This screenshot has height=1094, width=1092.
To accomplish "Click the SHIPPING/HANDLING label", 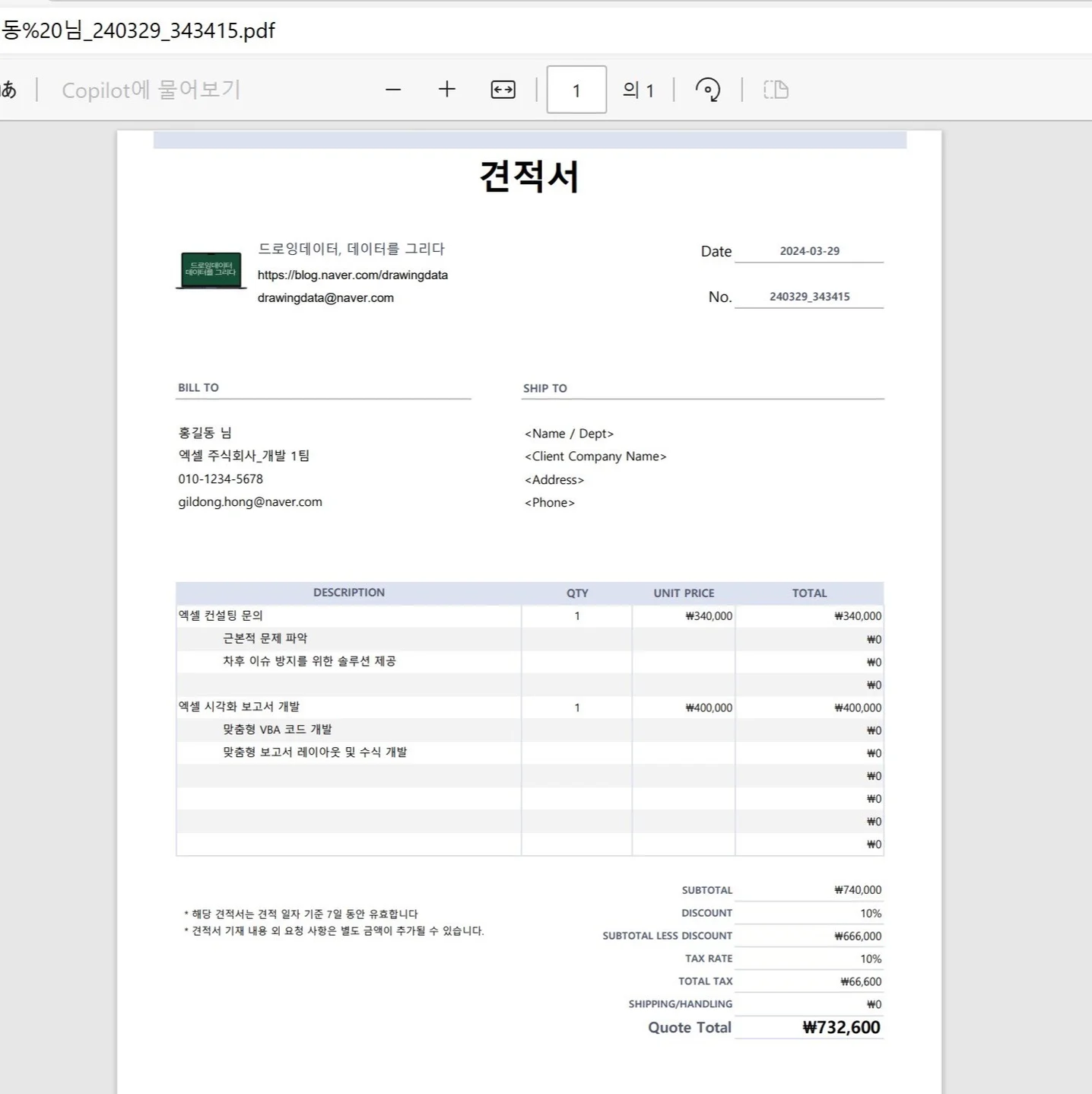I will tap(681, 1004).
